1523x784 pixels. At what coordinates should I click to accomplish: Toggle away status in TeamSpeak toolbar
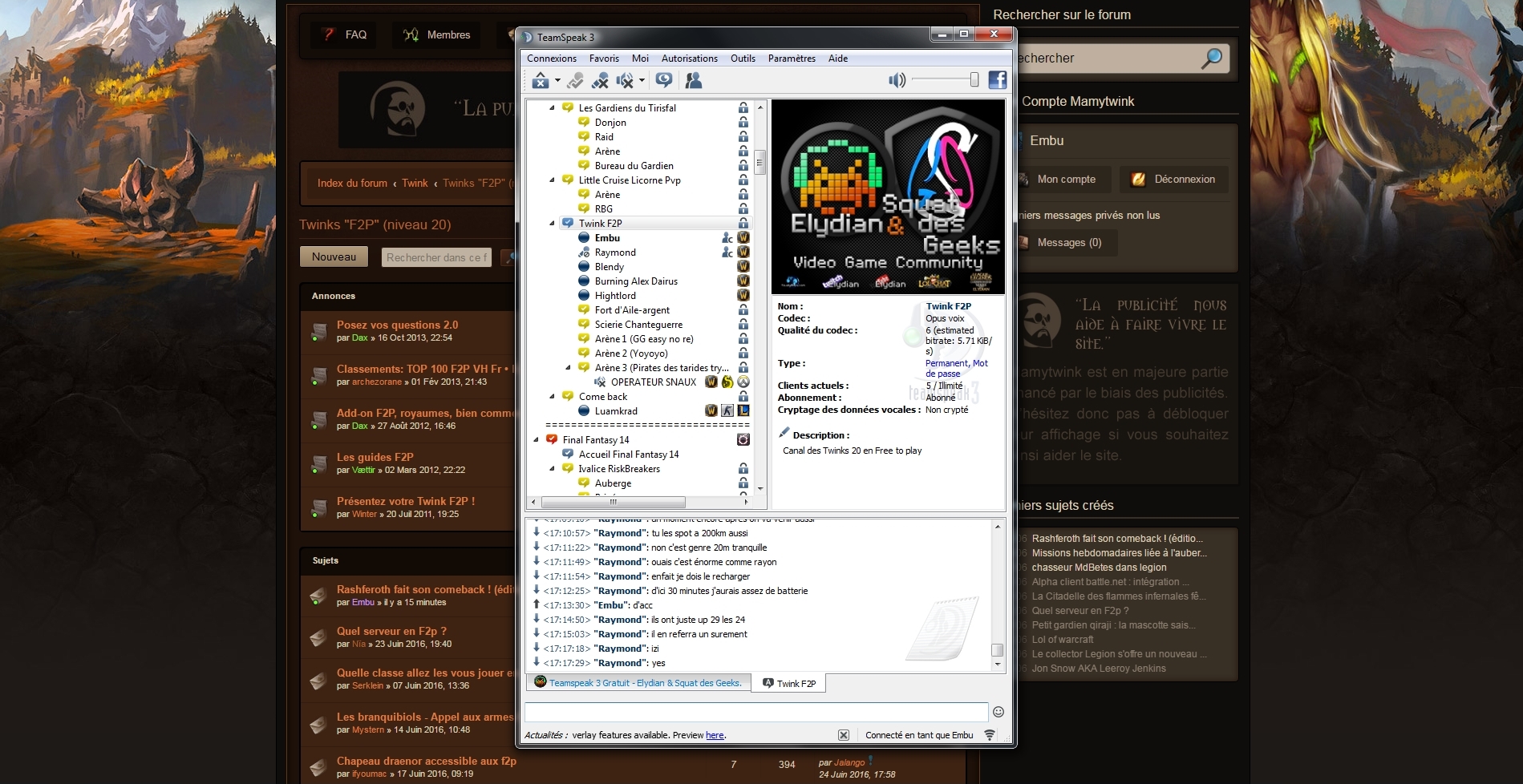(541, 80)
